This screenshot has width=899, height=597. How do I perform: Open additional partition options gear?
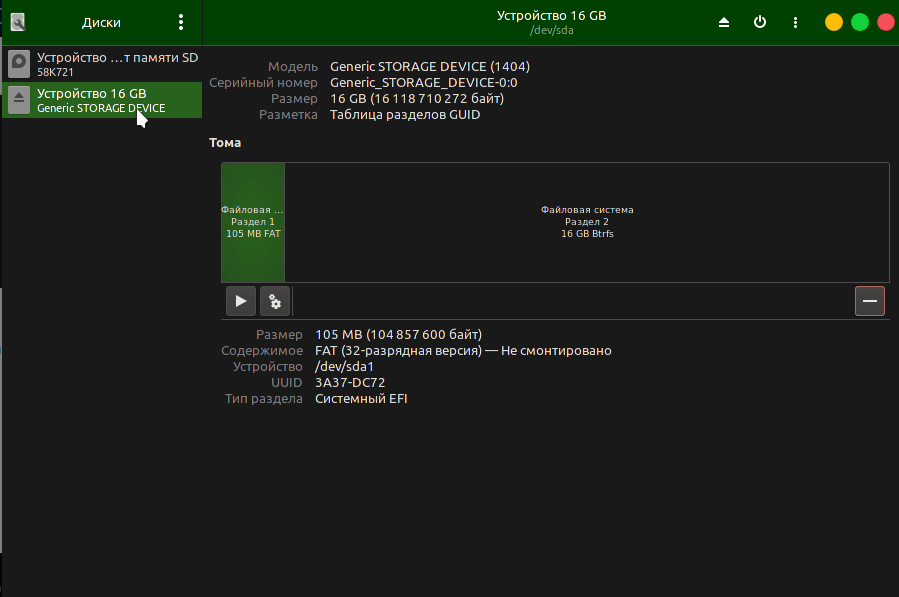[274, 301]
